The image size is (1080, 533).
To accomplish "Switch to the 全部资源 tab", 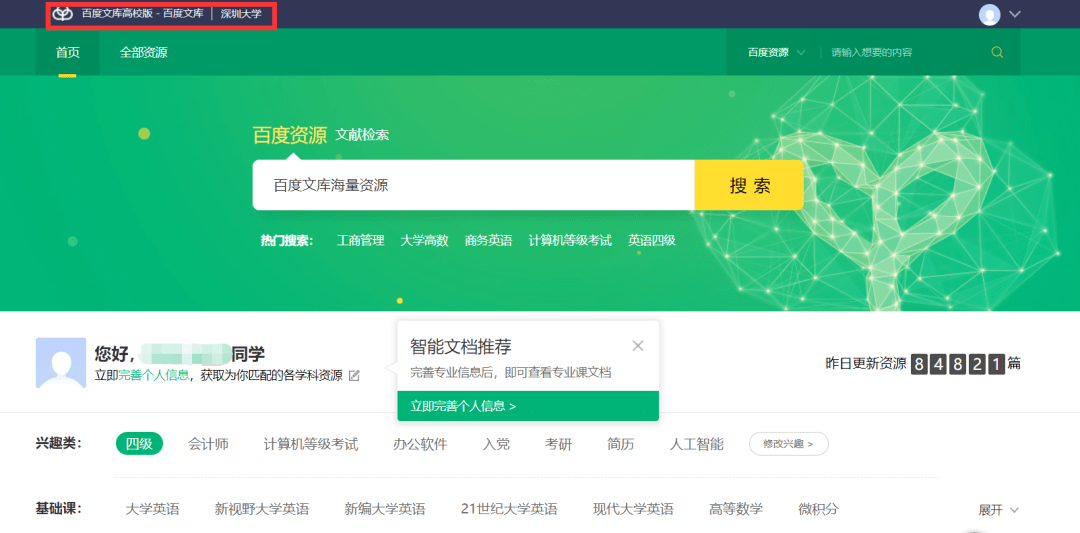I will 143,52.
